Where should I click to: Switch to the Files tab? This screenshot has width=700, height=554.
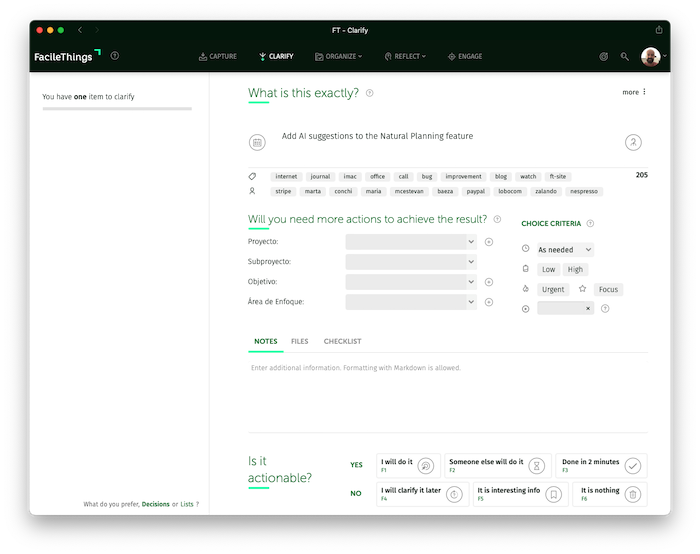(300, 342)
